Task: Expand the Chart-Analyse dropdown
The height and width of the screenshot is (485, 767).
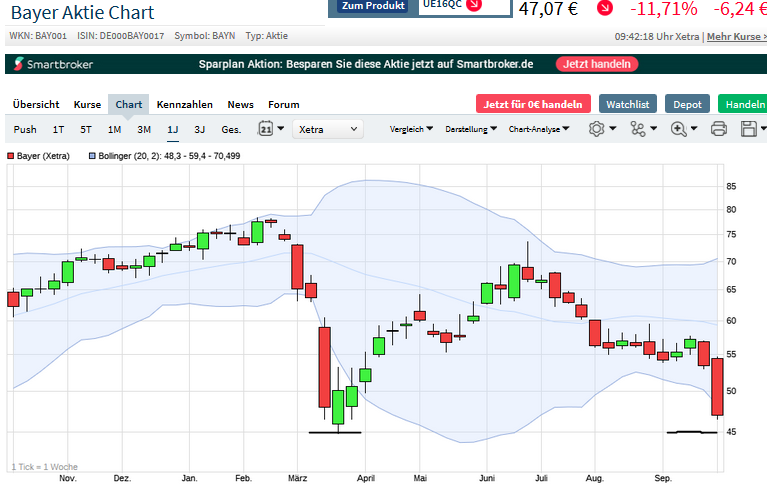Action: coord(538,129)
